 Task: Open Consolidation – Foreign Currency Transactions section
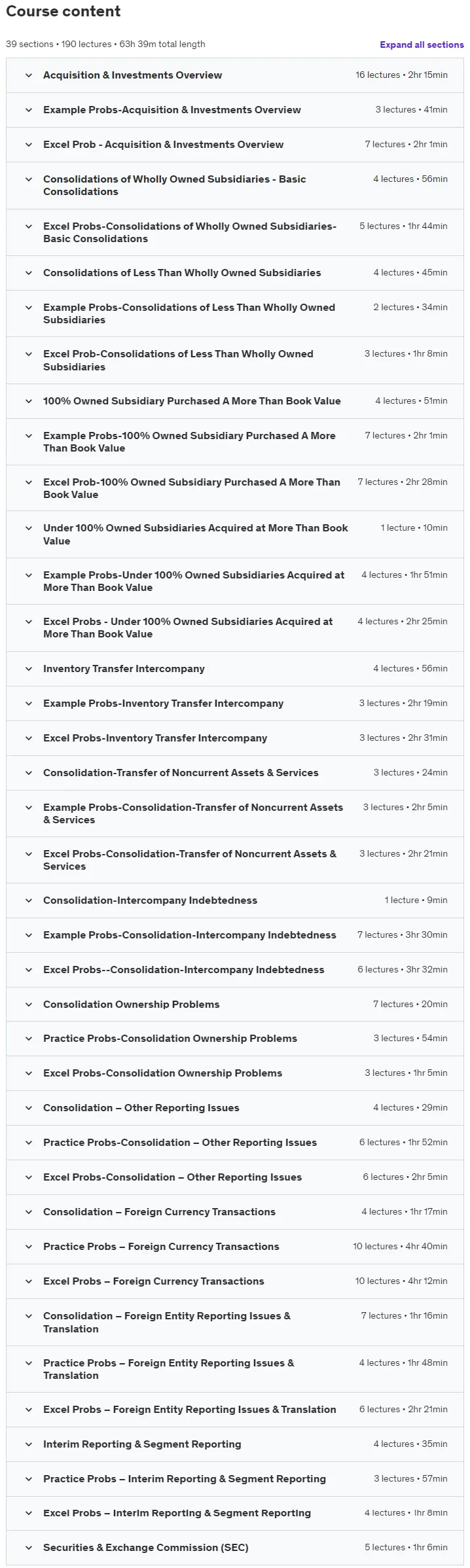[x=235, y=1212]
